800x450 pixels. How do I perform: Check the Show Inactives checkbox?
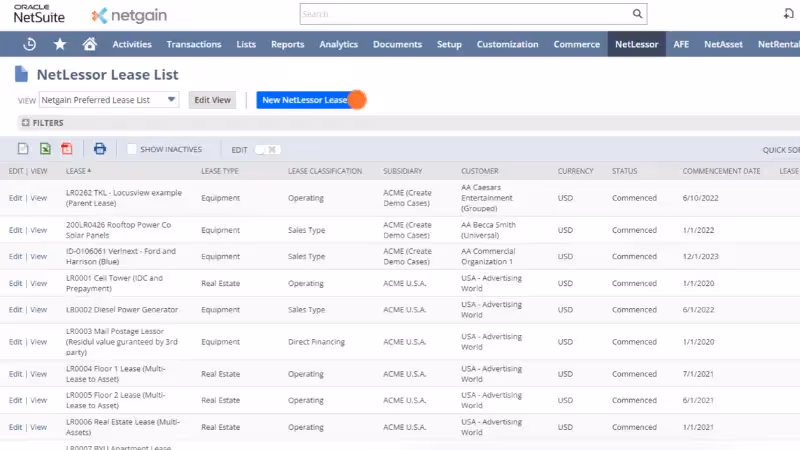(132, 149)
